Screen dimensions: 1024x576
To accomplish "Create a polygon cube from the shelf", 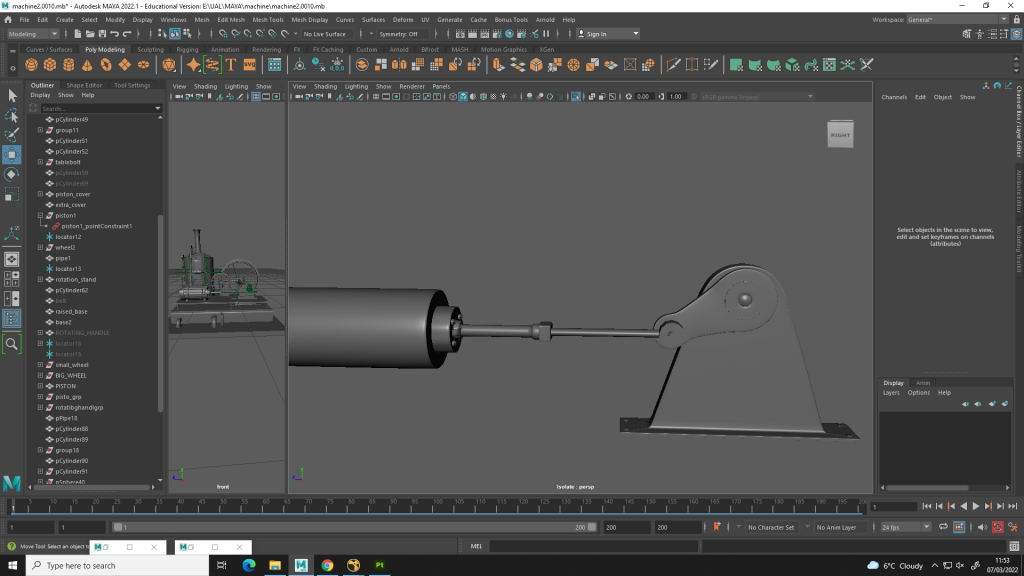I will [x=50, y=65].
